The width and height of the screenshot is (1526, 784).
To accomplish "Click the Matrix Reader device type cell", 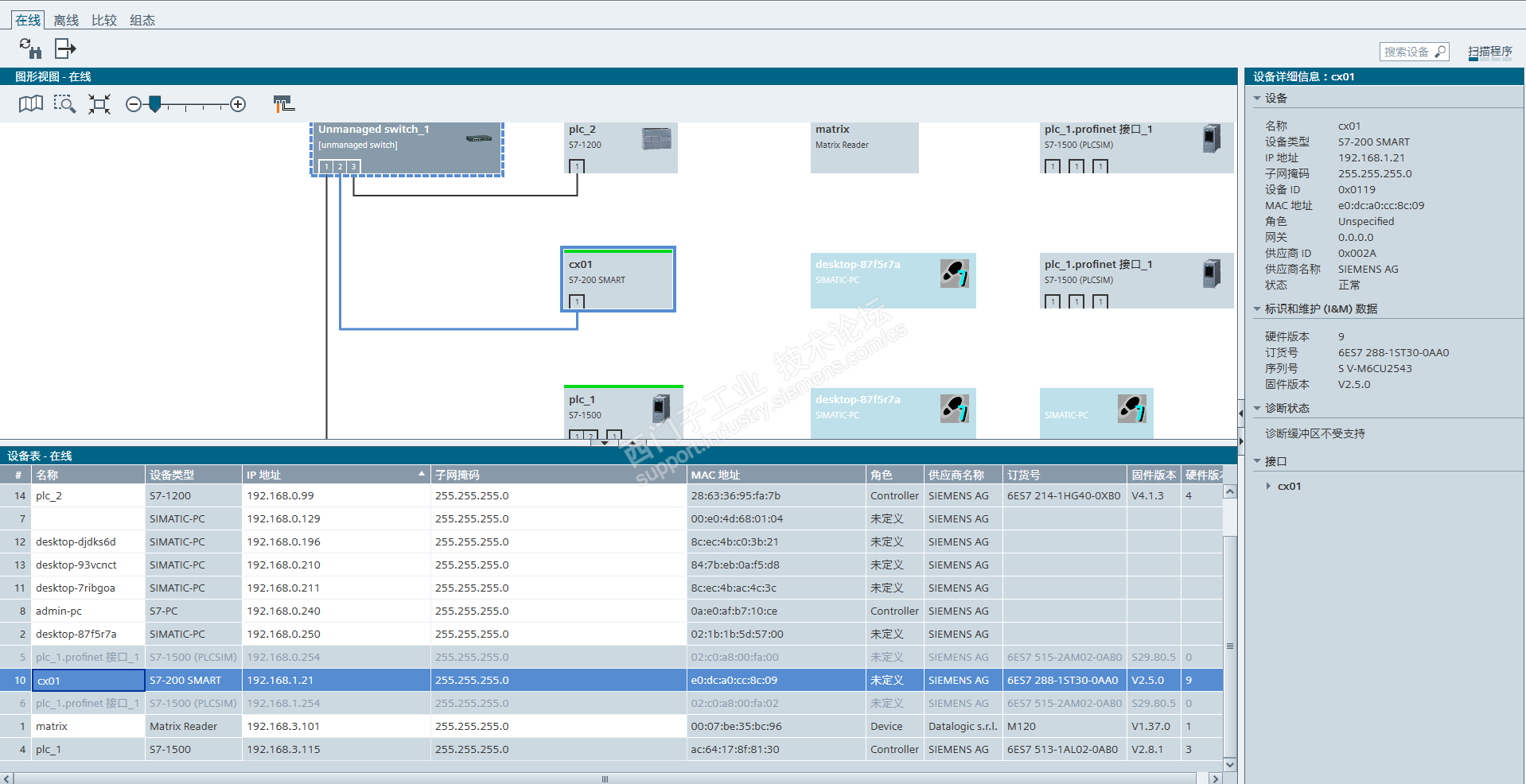I will click(193, 726).
